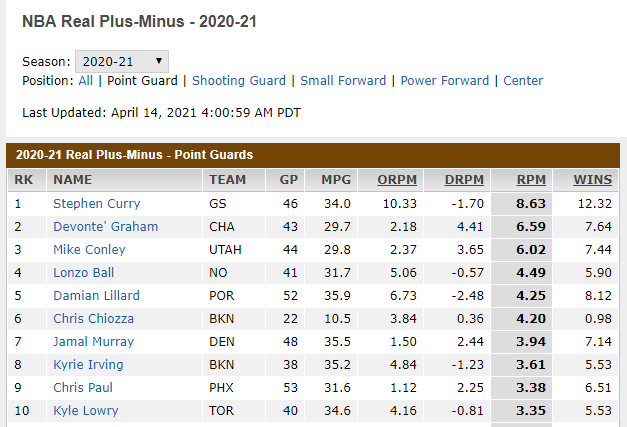Open Chris Paul's player page
This screenshot has width=627, height=427.
click(82, 388)
